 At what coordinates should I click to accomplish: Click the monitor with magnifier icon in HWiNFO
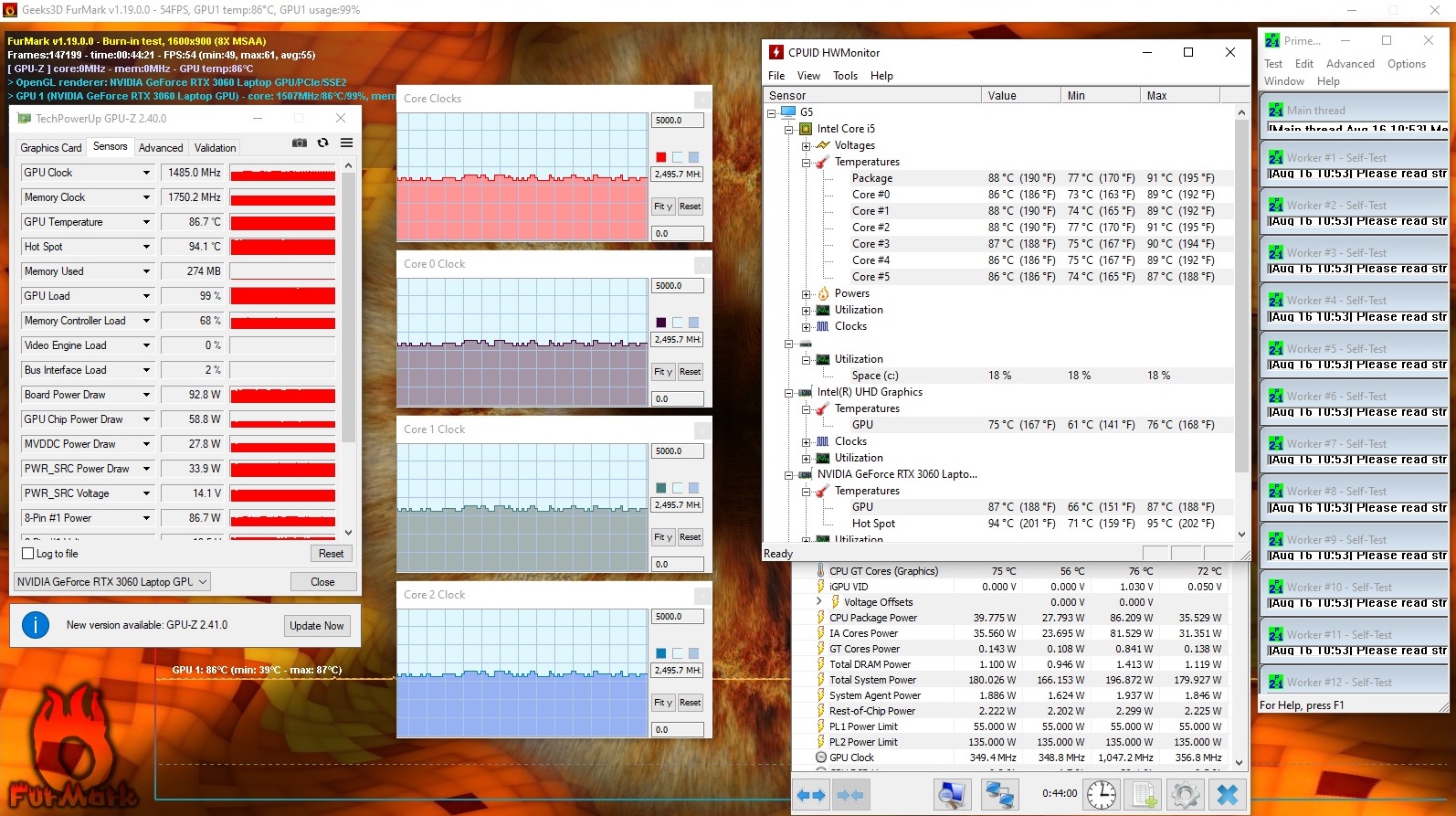[951, 795]
